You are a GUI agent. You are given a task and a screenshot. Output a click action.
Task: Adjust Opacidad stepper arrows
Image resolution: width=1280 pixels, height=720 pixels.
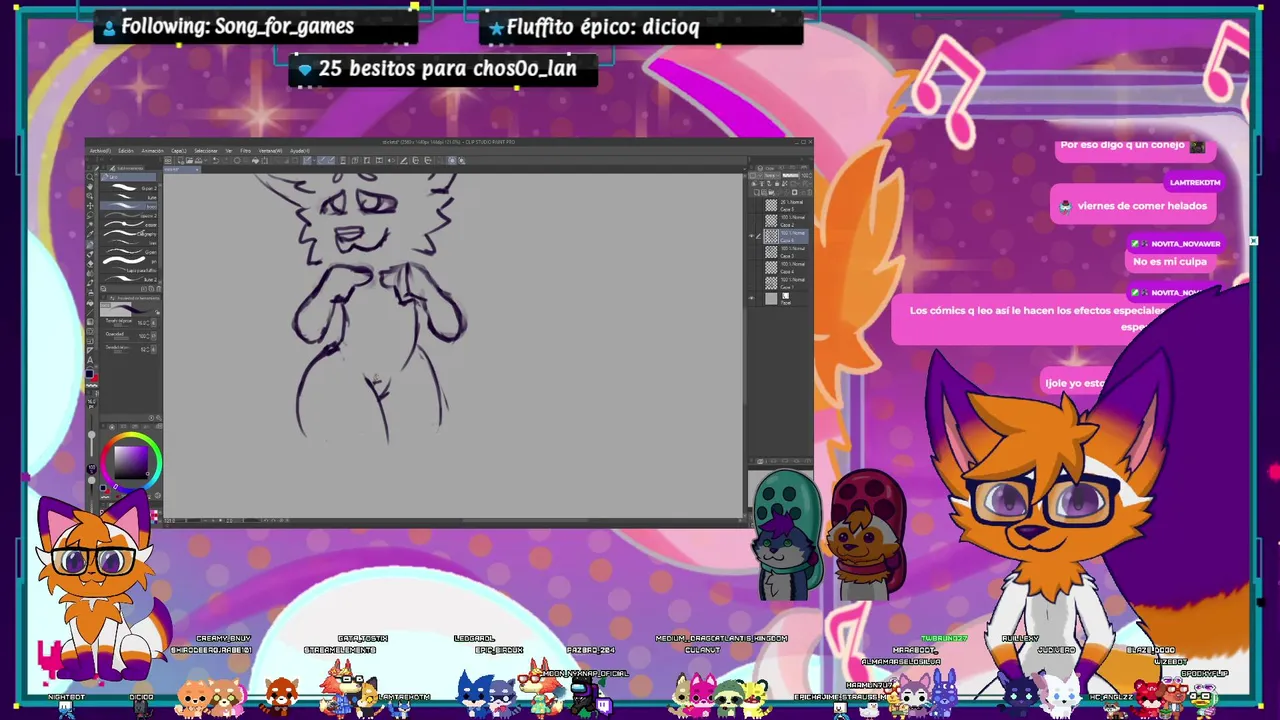coord(148,336)
